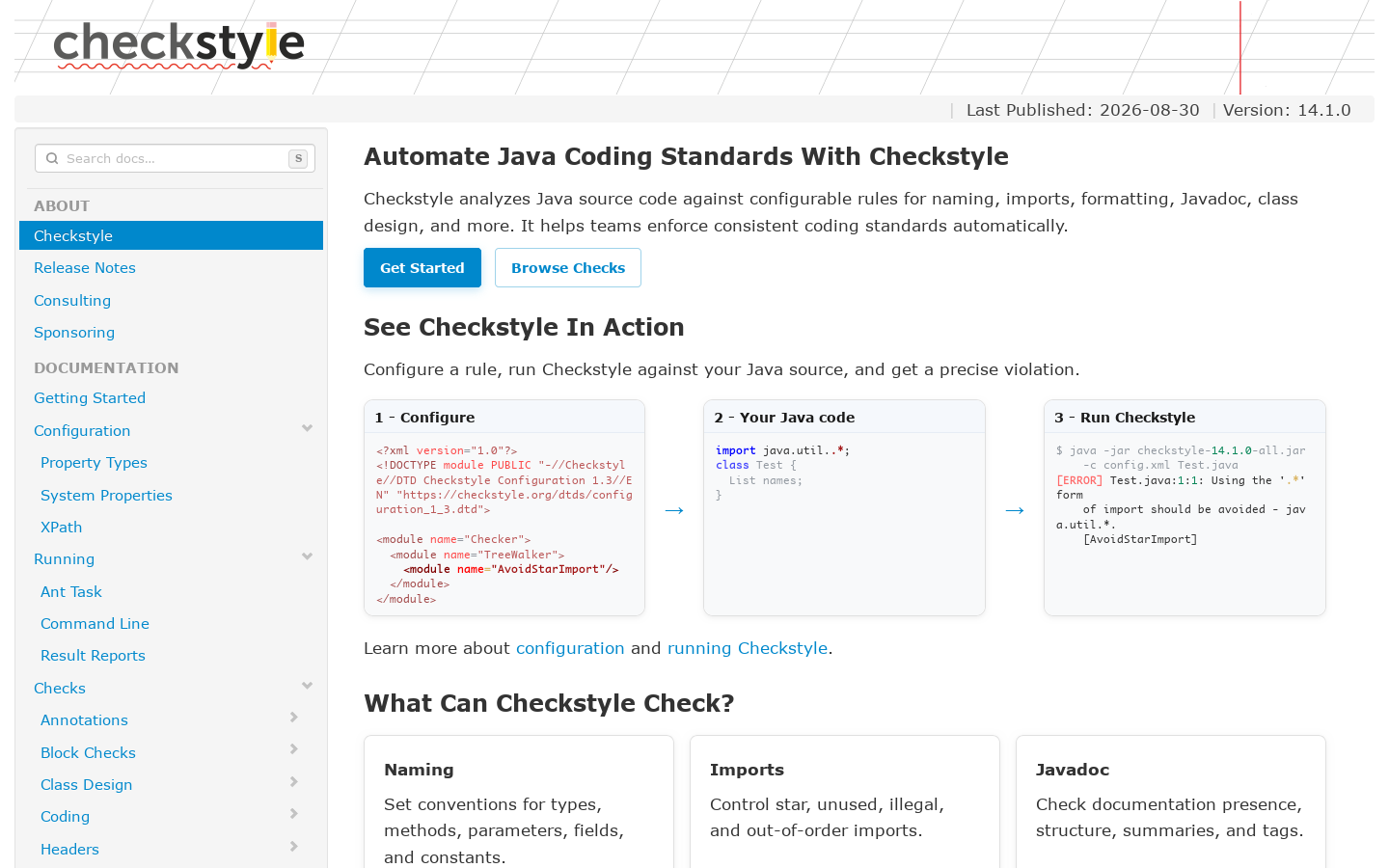The image size is (1389, 868).
Task: Click the DOCUMENTATION section label
Action: pyautogui.click(x=106, y=368)
